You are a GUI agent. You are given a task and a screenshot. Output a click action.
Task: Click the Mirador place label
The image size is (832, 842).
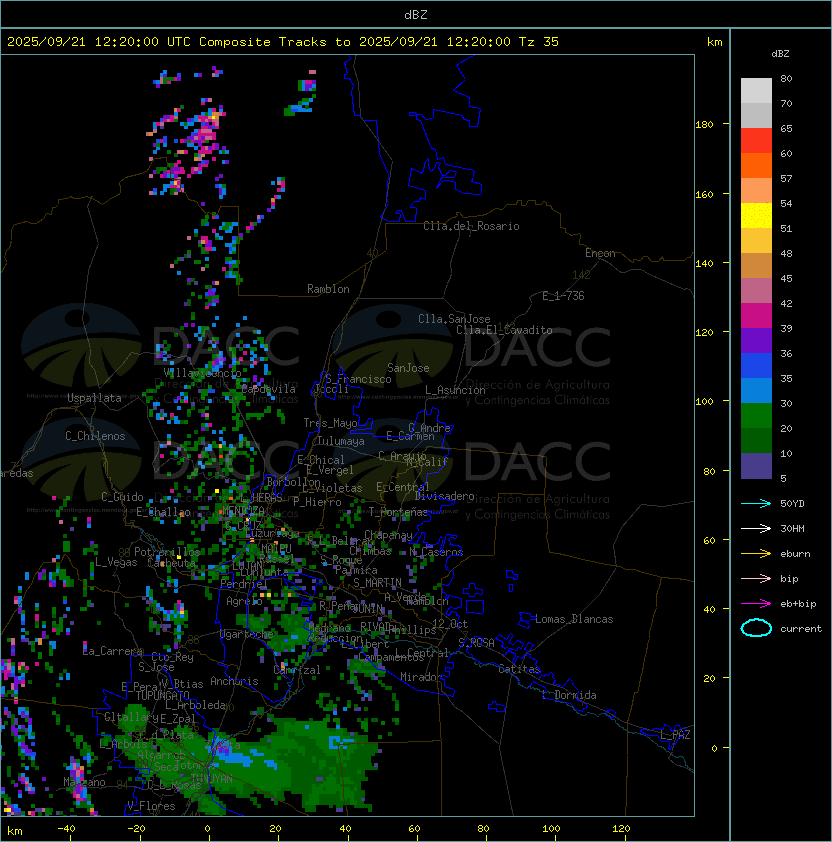[x=422, y=677]
